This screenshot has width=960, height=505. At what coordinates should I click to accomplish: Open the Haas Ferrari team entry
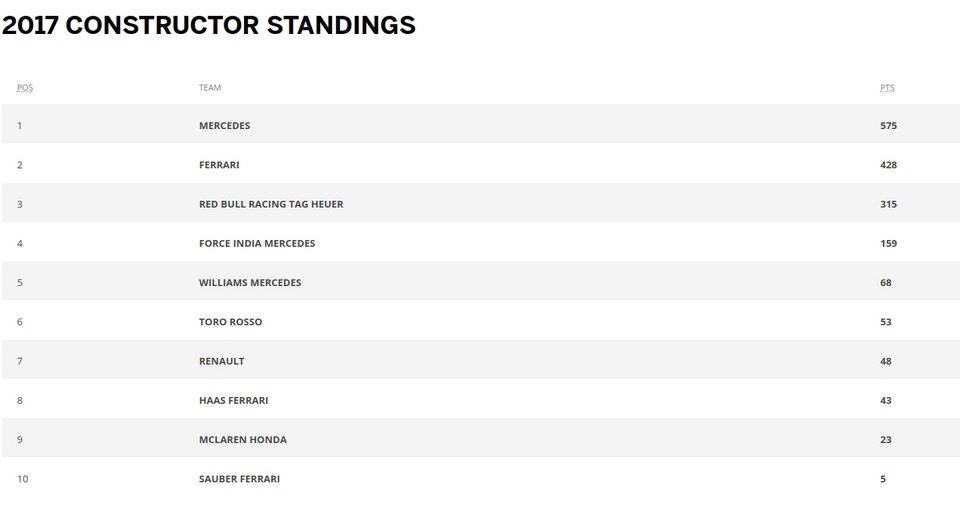pyautogui.click(x=233, y=400)
